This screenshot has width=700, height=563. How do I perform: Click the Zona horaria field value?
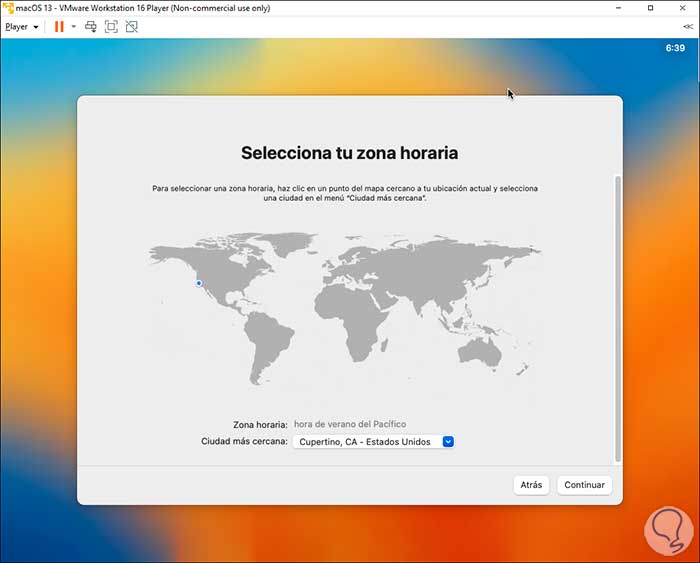pyautogui.click(x=350, y=424)
